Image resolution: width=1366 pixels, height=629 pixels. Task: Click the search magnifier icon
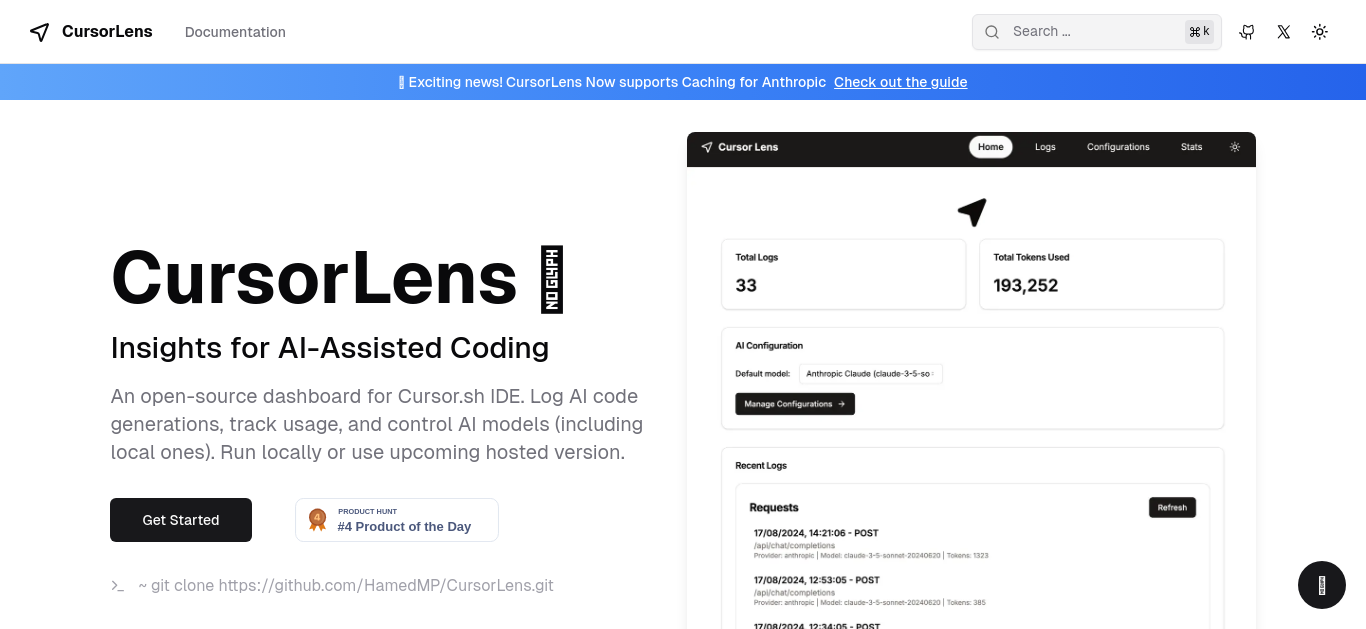992,32
